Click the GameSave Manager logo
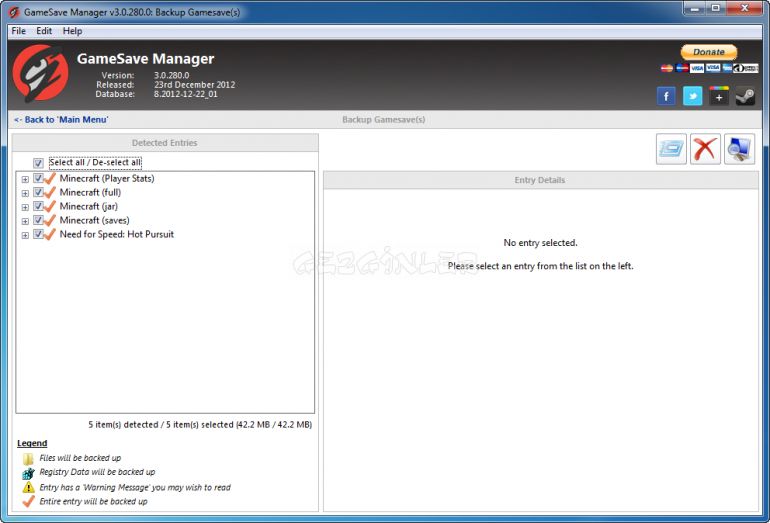 pyautogui.click(x=40, y=73)
